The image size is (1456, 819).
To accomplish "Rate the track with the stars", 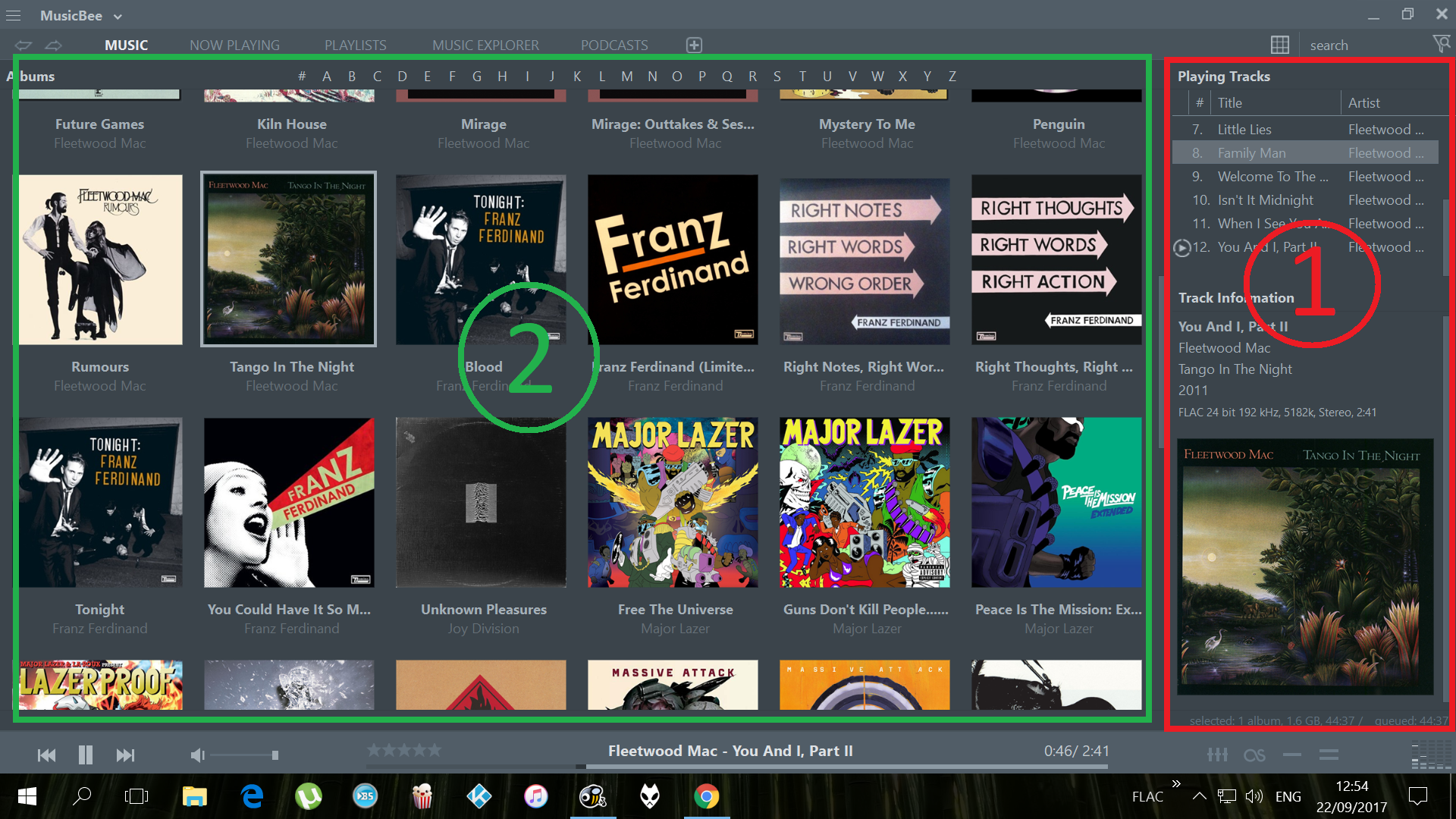I will click(x=403, y=750).
